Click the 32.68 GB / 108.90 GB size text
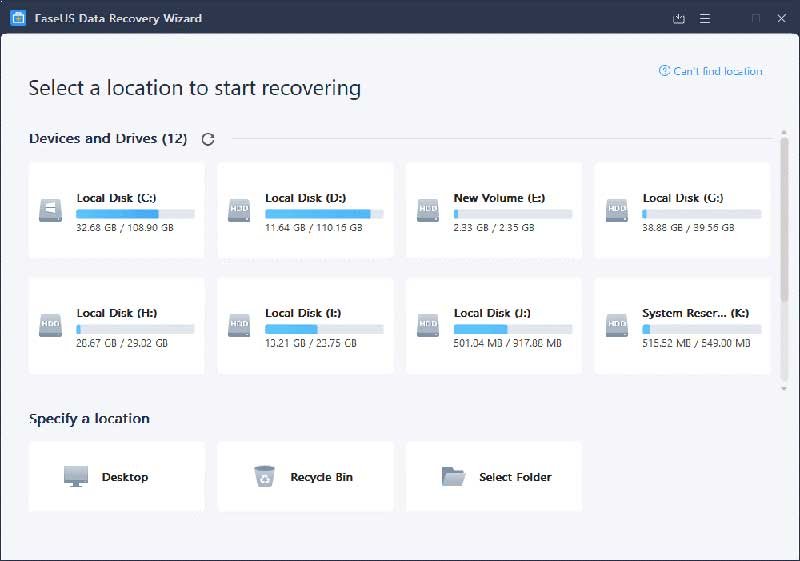Viewport: 800px width, 561px height. pos(125,227)
